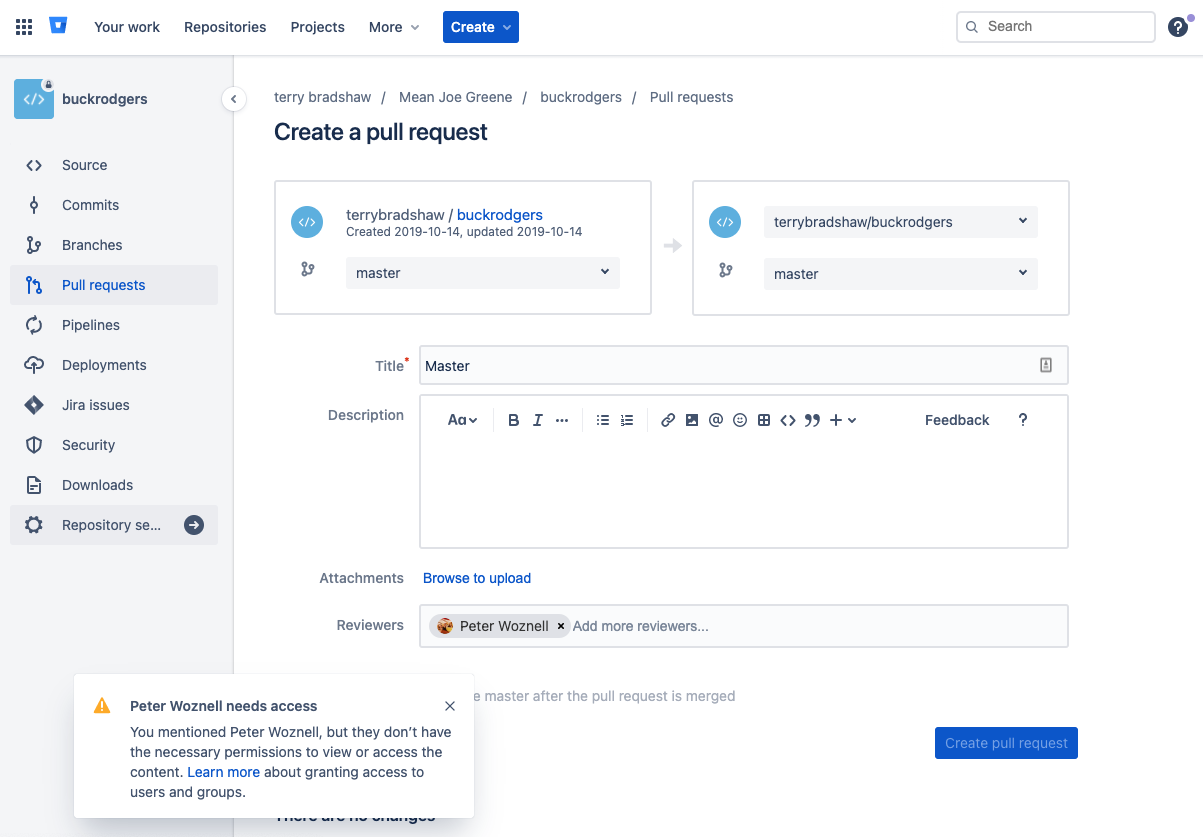Open the blue buckrodgers source repository link
Screen dimensions: 1203x837
click(x=500, y=215)
